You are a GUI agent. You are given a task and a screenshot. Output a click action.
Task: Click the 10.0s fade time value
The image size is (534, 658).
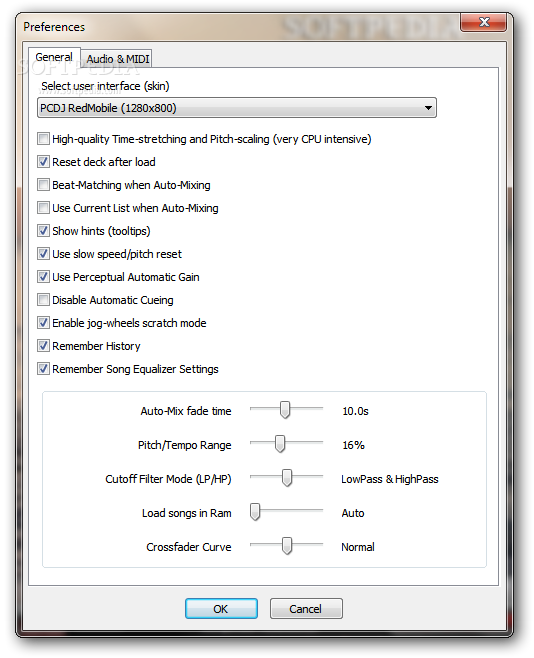(x=355, y=411)
